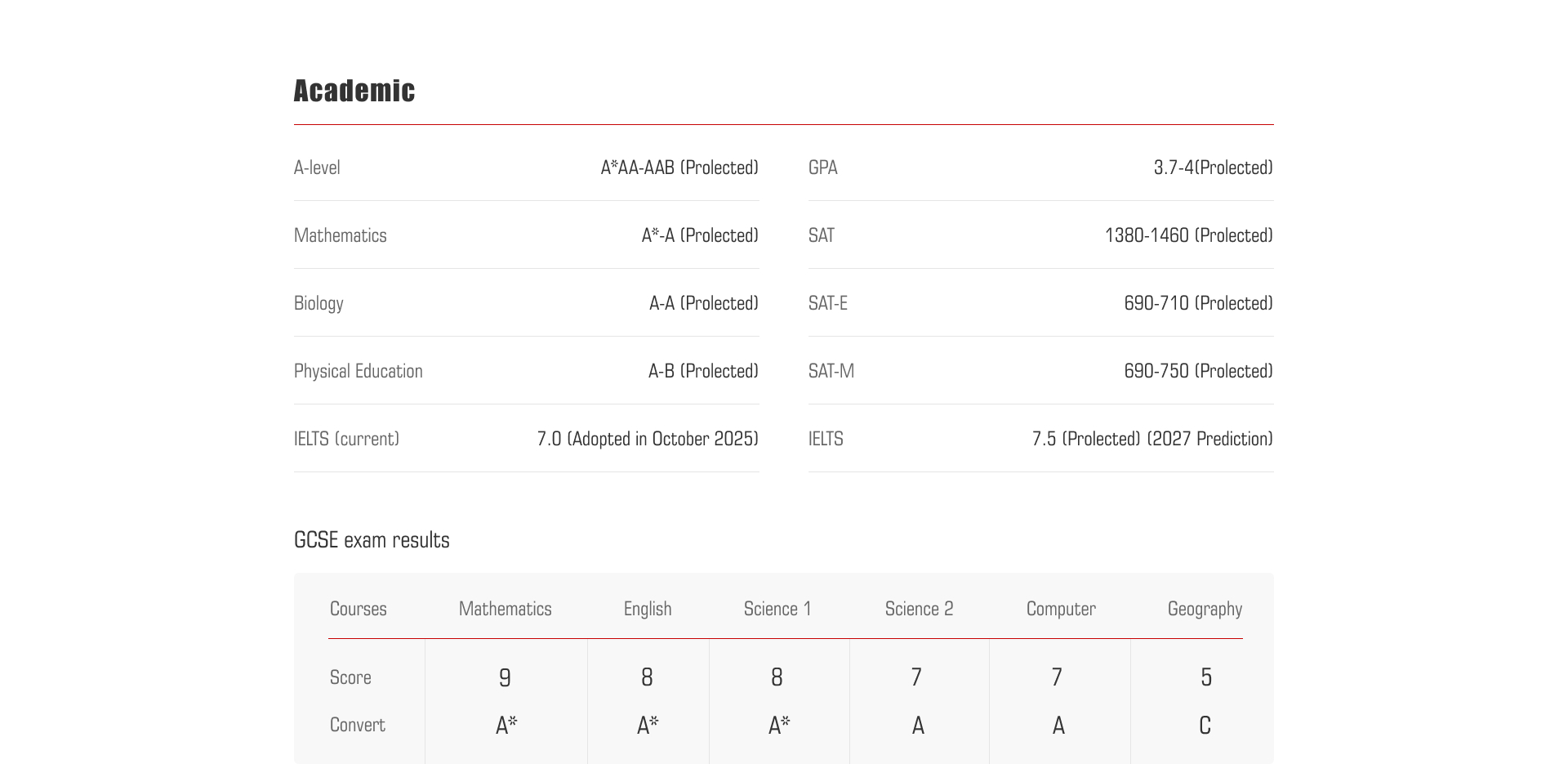Click the SAT-M 690-750 projected score
1568x764 pixels.
click(1198, 372)
